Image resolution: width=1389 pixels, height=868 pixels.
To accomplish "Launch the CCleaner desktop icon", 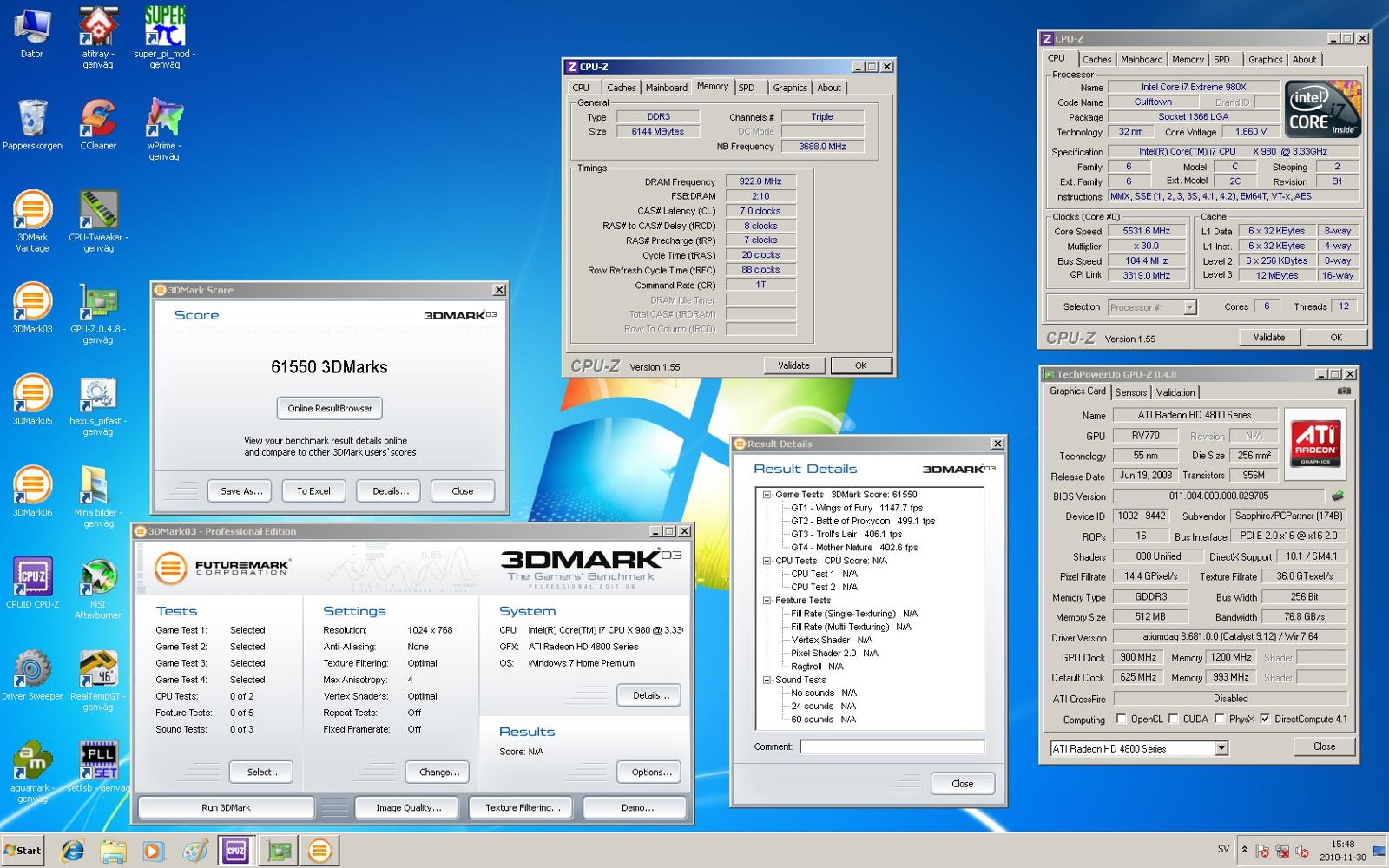I will pyautogui.click(x=98, y=124).
